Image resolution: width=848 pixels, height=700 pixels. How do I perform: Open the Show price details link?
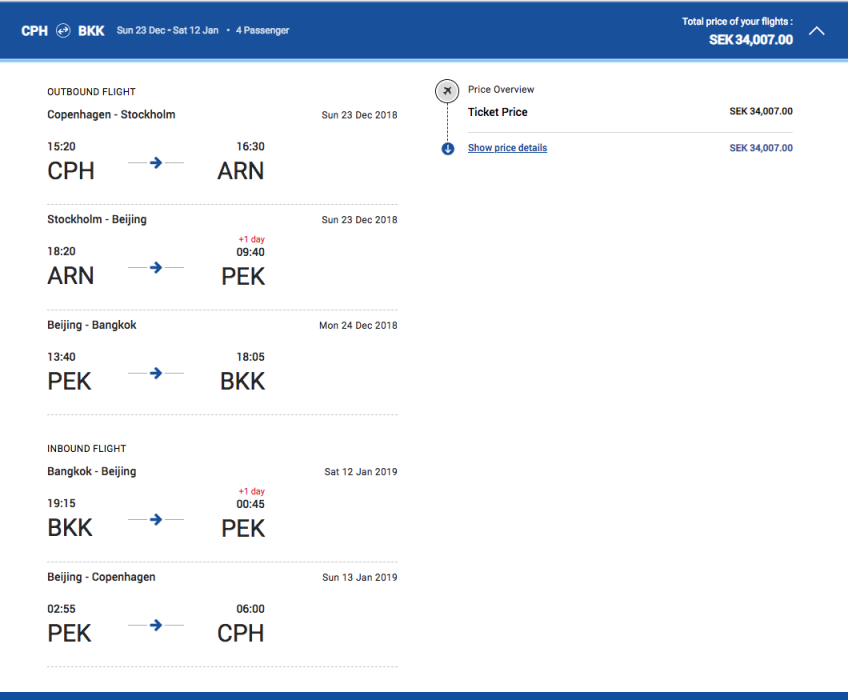[x=507, y=148]
